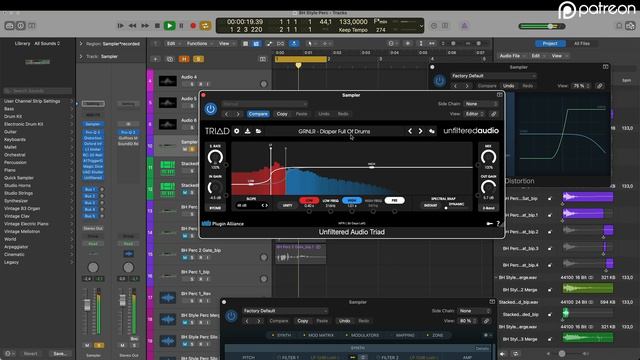Expand the Track Sampler disclosure
The width and height of the screenshot is (640, 360).
point(81,56)
